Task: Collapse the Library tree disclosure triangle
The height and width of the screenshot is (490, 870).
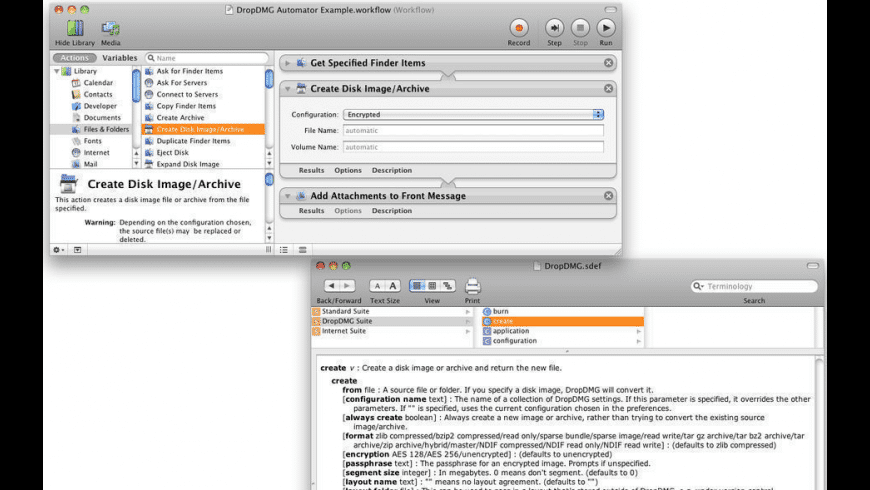Action: 57,71
